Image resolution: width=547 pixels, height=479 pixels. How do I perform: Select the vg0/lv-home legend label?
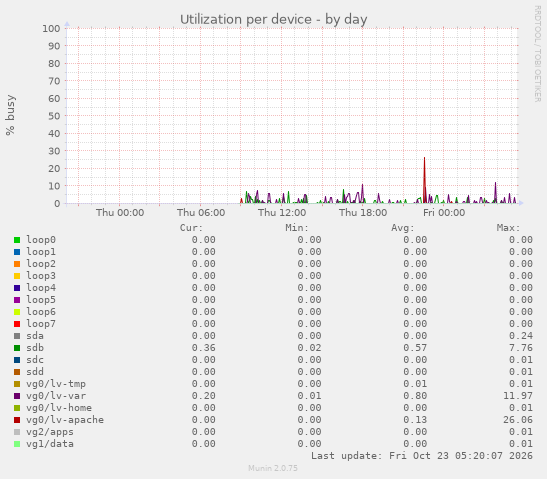coord(59,407)
